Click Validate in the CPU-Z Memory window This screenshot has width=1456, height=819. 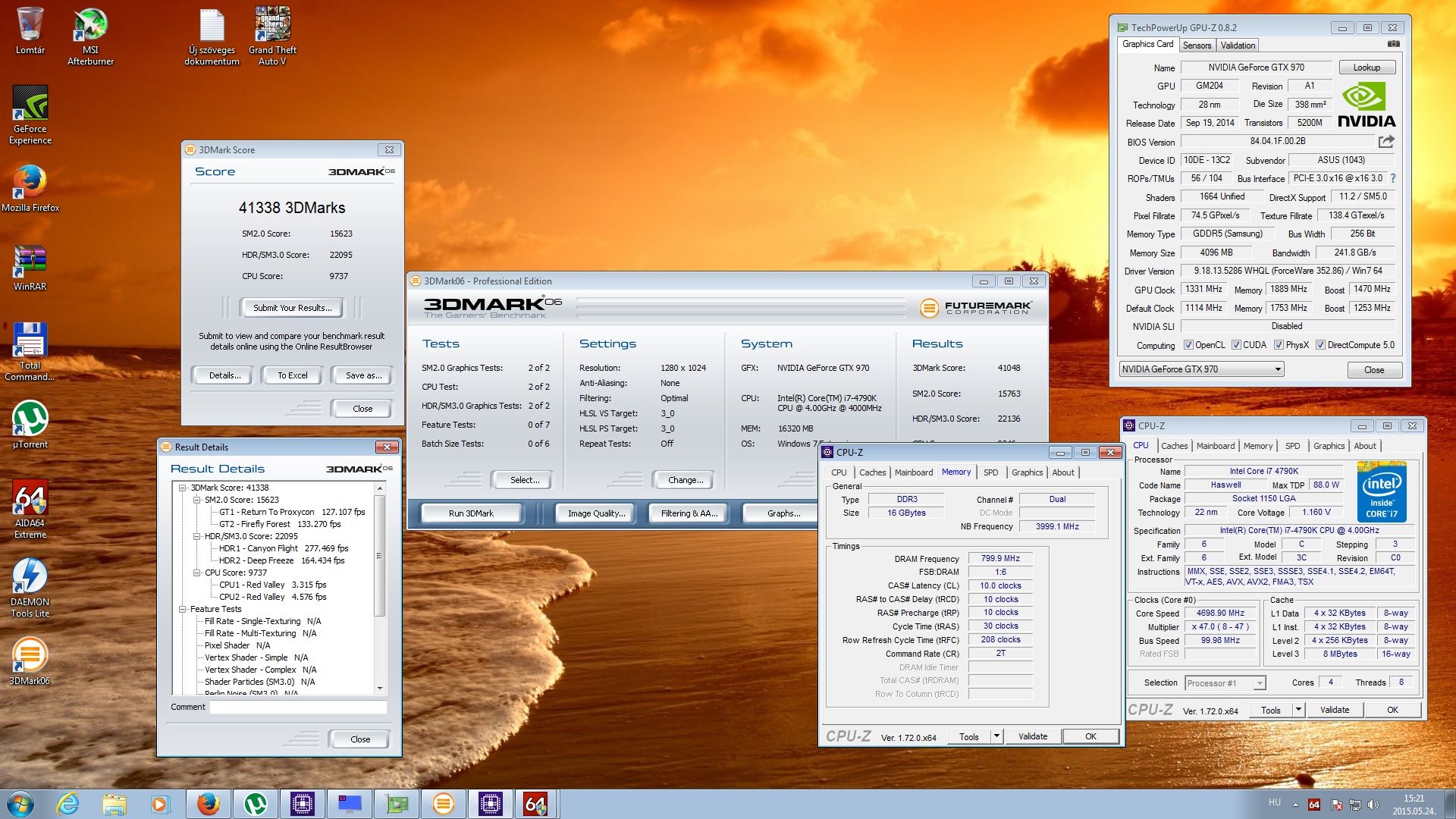click(1032, 736)
